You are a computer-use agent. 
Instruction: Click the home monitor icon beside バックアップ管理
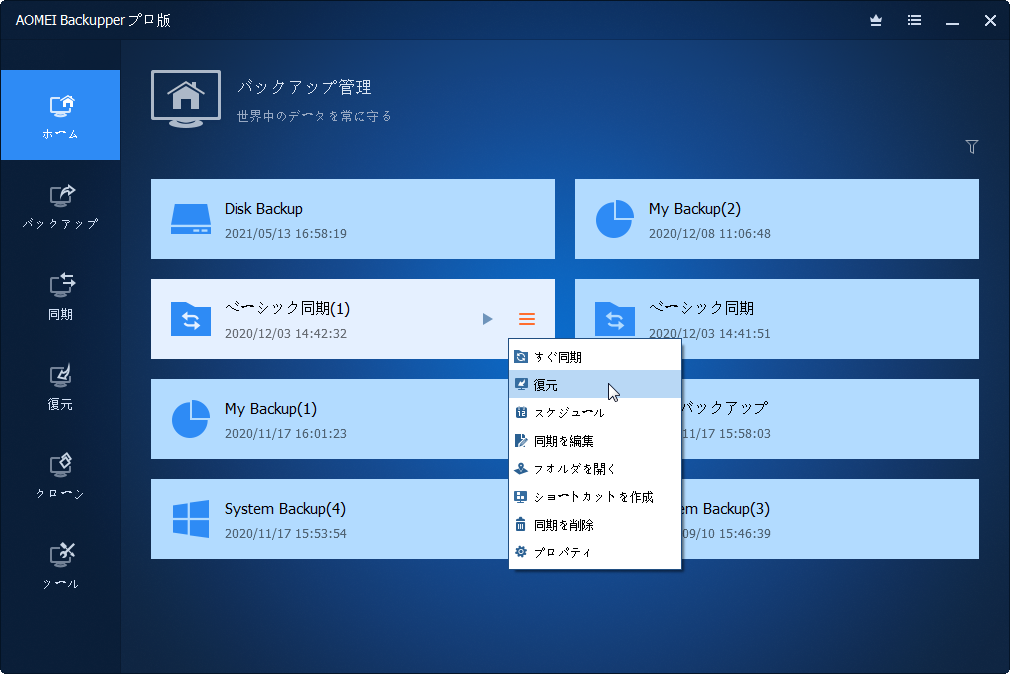click(x=186, y=99)
